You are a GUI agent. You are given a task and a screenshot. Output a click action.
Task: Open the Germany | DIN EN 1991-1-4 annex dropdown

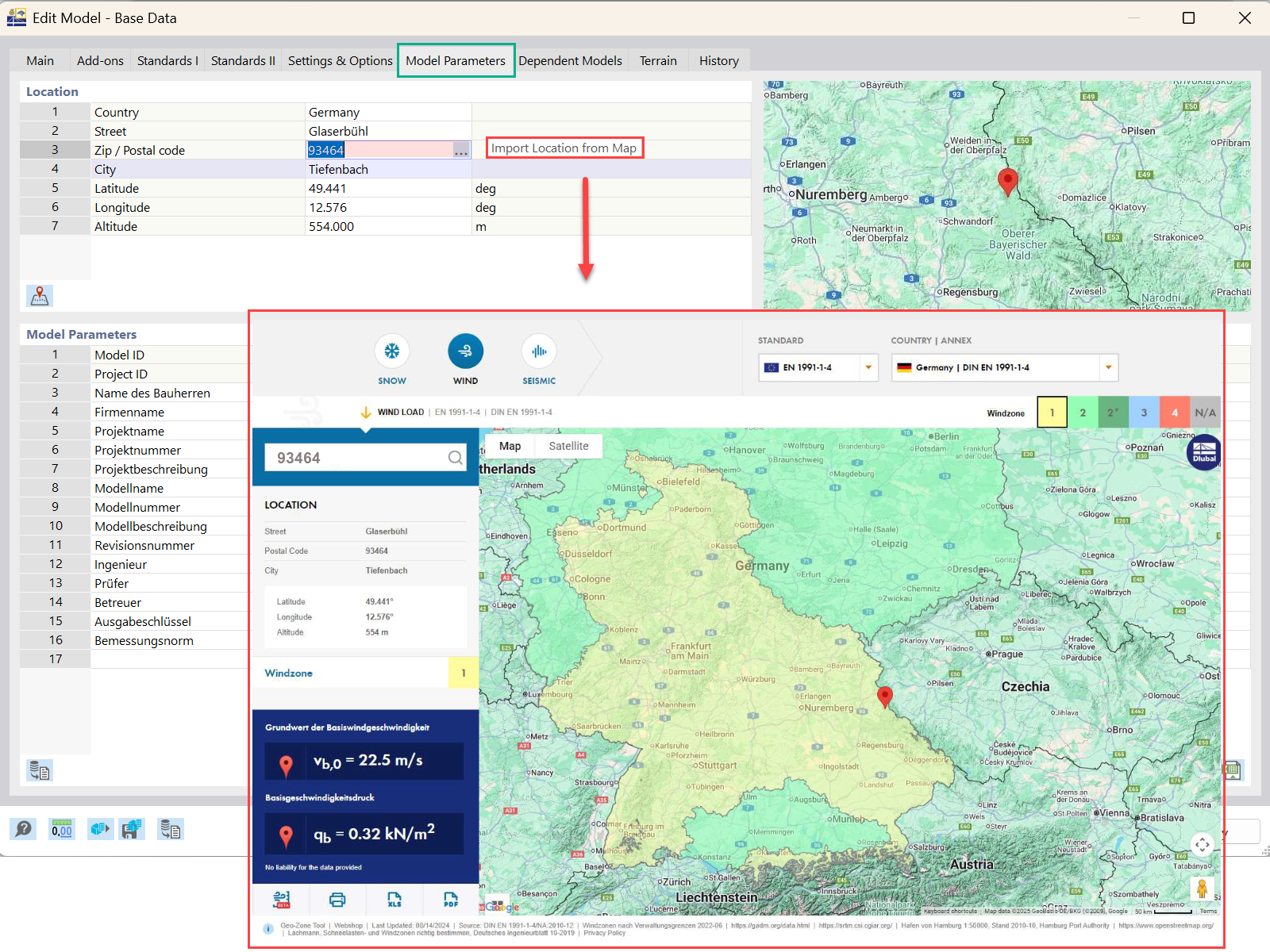click(1108, 367)
